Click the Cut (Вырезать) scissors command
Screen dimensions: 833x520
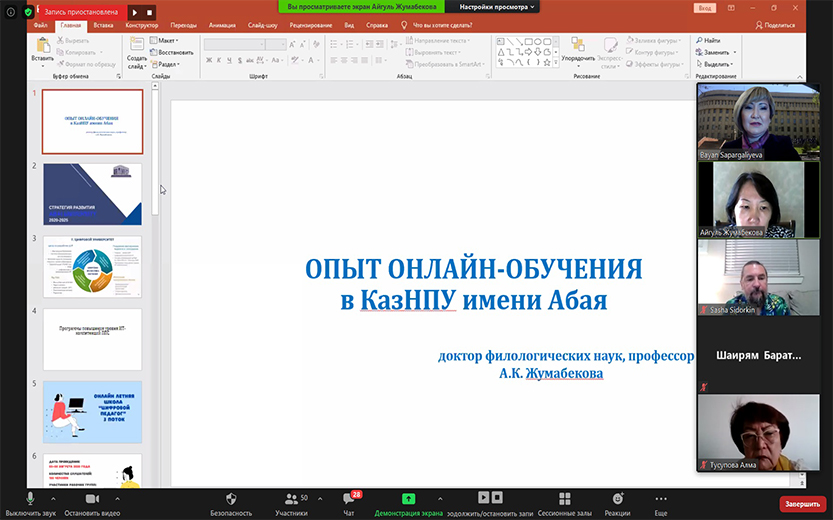(x=73, y=40)
